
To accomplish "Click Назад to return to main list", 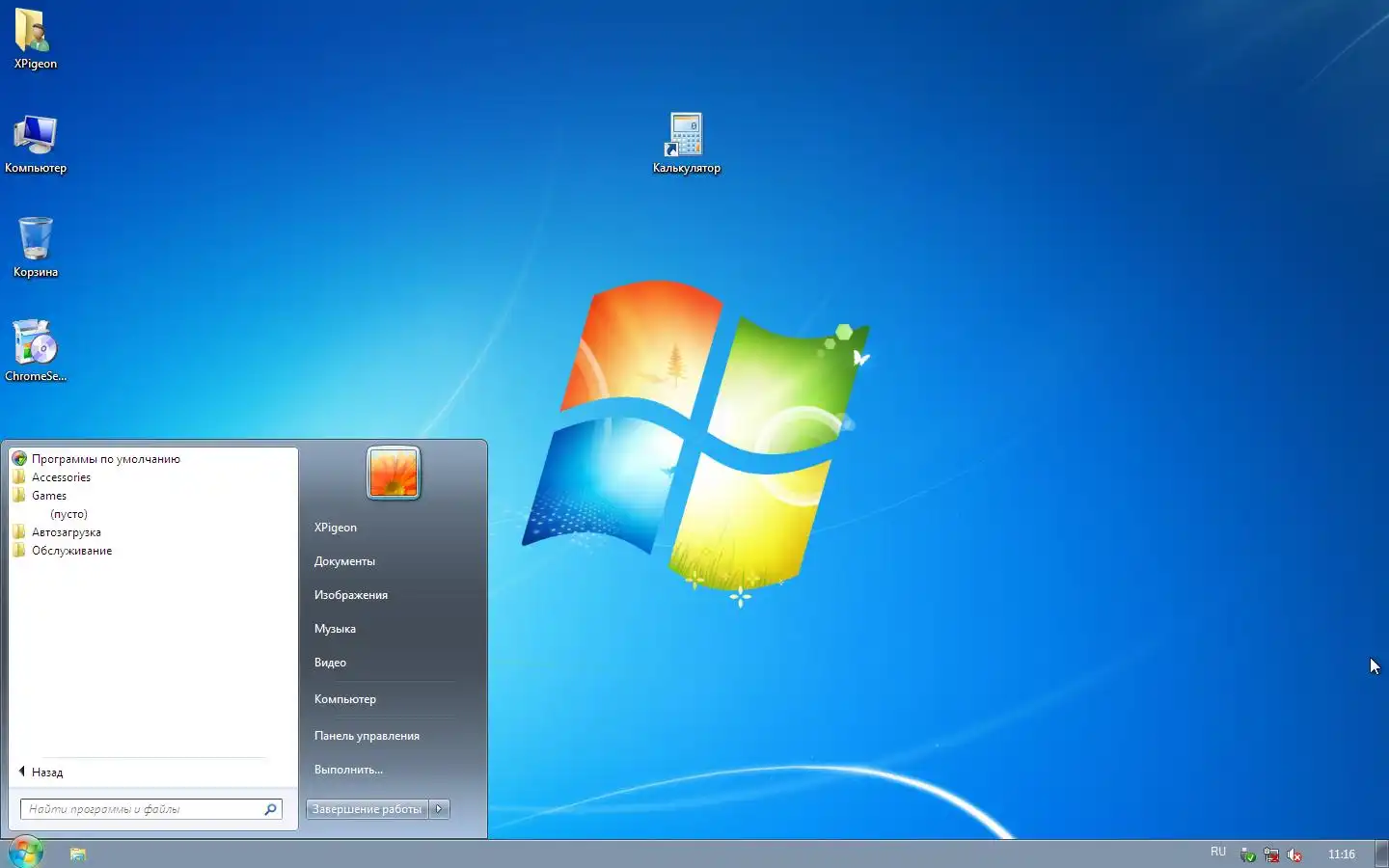I will click(41, 772).
